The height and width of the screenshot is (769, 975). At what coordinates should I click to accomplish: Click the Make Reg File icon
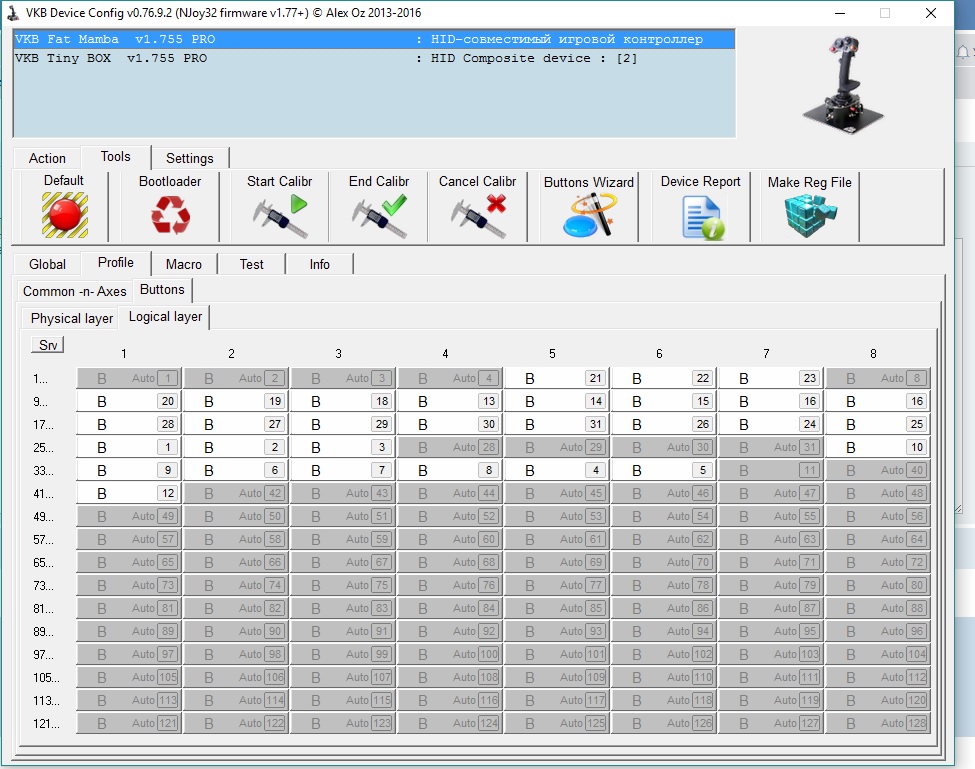[x=809, y=214]
